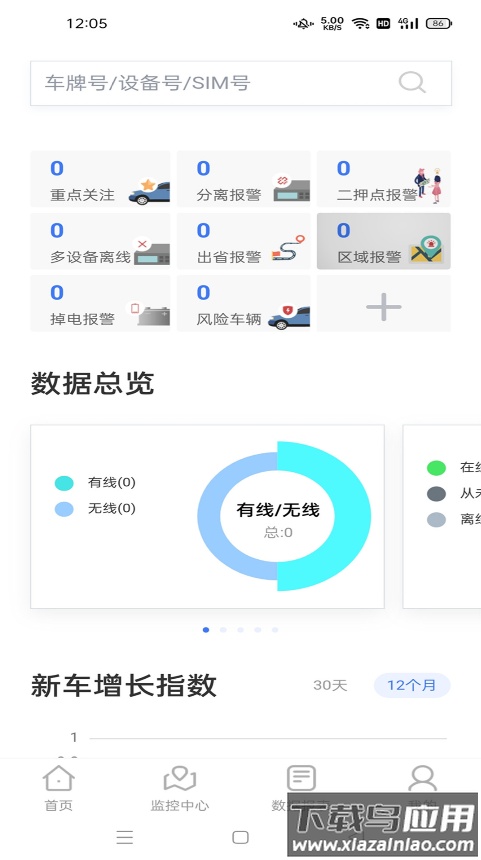Tap the 12:05 clock in status bar
Screen dimensions: 481x860
point(87,24)
